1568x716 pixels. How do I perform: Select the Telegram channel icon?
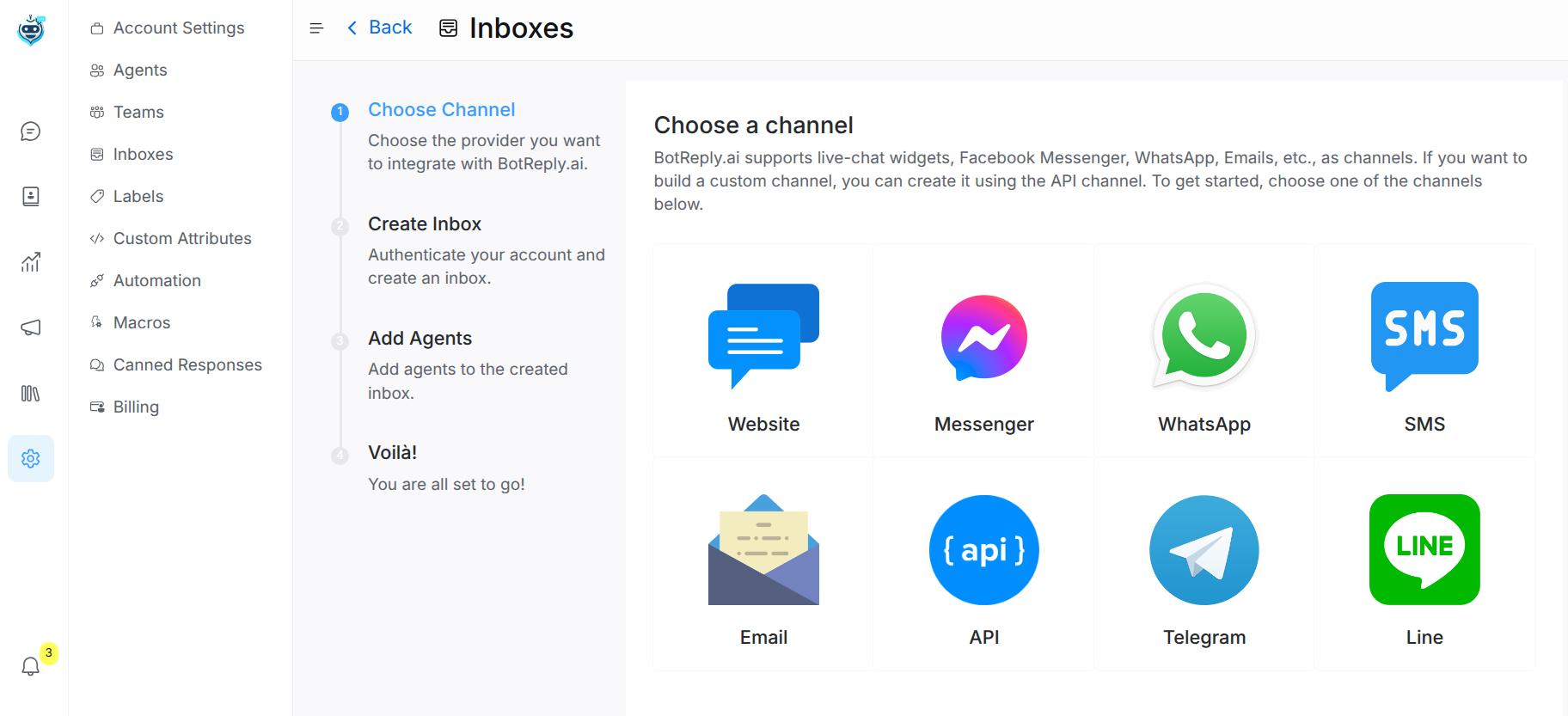pos(1204,550)
